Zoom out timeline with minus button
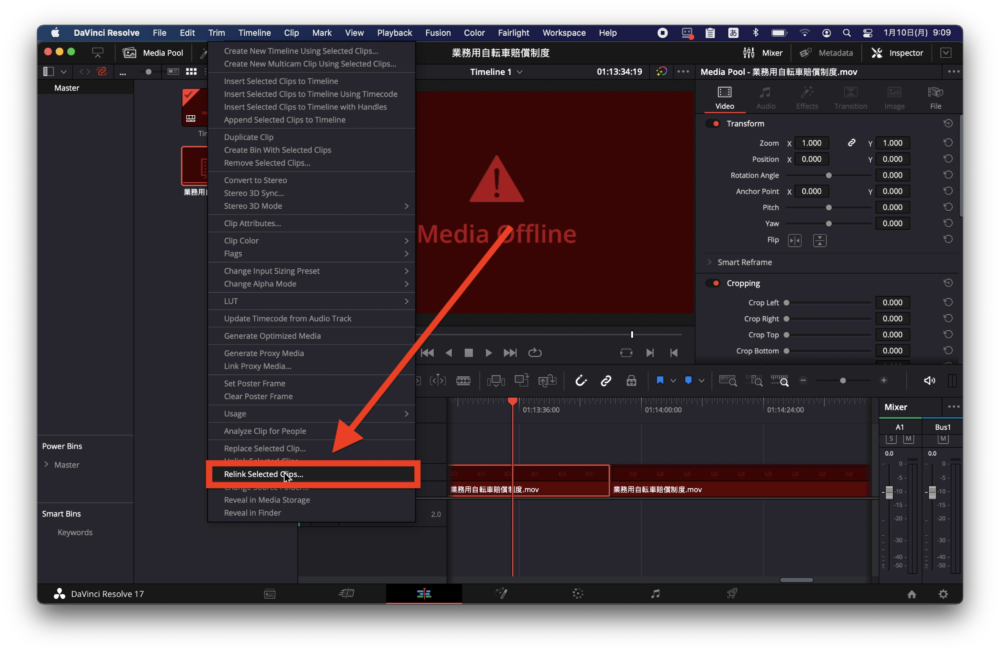This screenshot has width=1000, height=653. coord(803,381)
